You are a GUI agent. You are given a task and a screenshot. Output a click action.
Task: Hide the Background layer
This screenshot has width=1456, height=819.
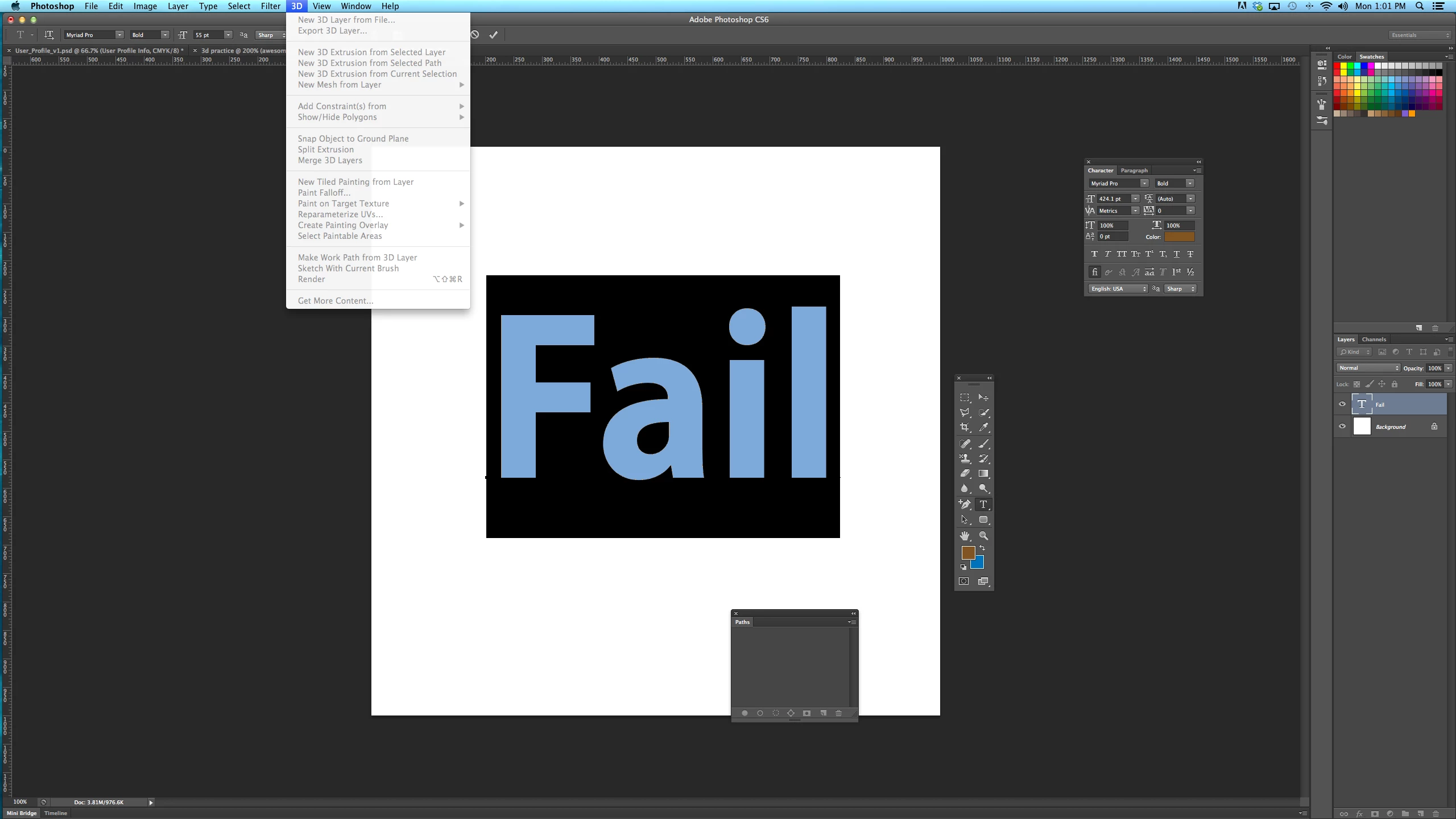coord(1342,427)
